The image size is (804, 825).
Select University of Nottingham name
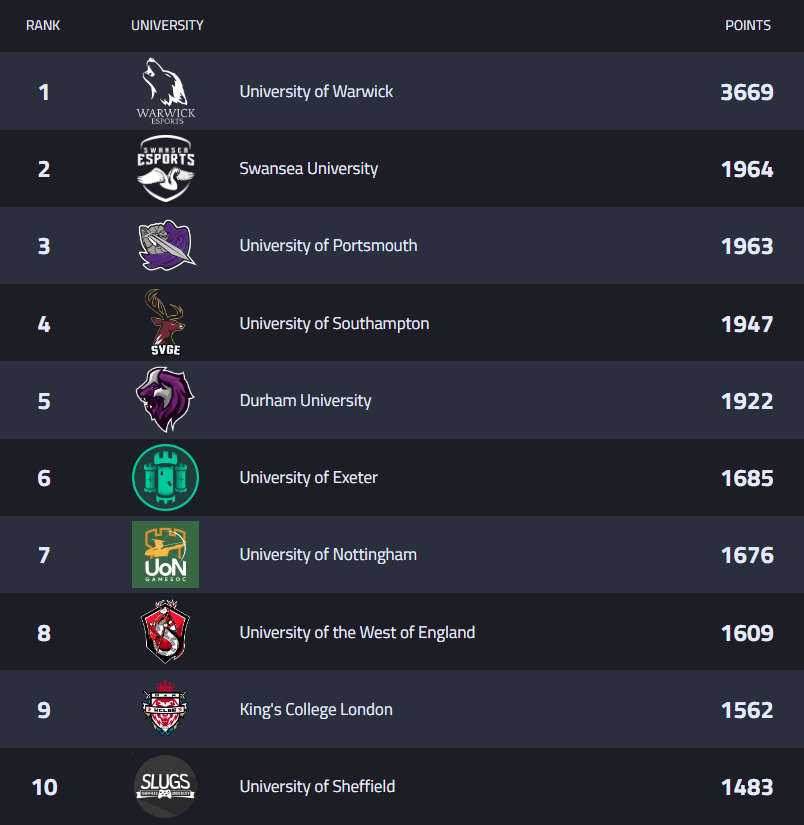pos(328,554)
